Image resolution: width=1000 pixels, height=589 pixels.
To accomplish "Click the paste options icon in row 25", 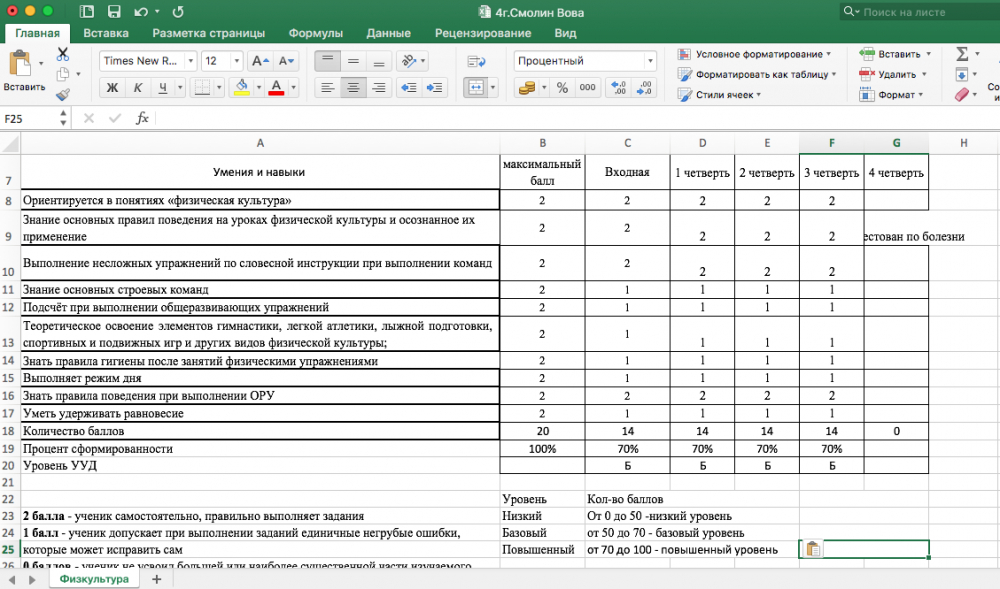I will [813, 549].
